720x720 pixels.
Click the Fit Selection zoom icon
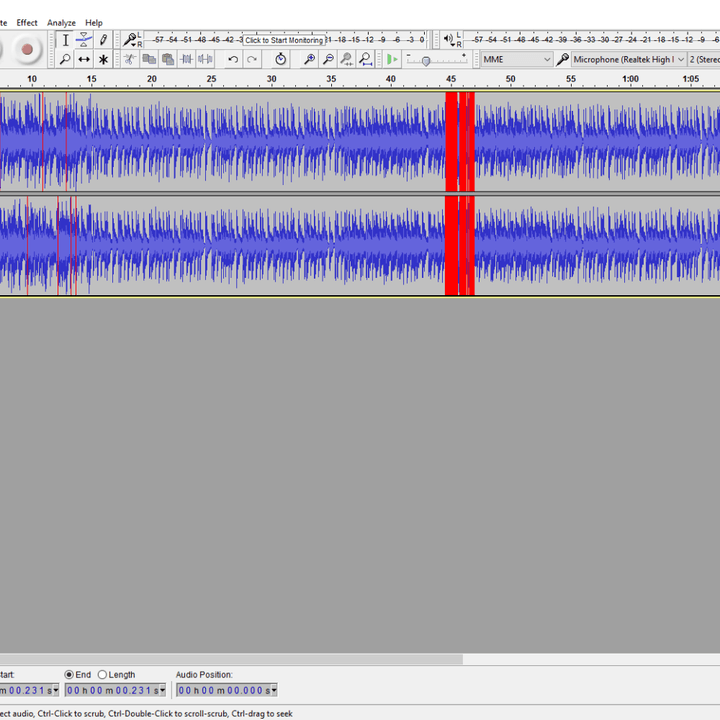347,59
